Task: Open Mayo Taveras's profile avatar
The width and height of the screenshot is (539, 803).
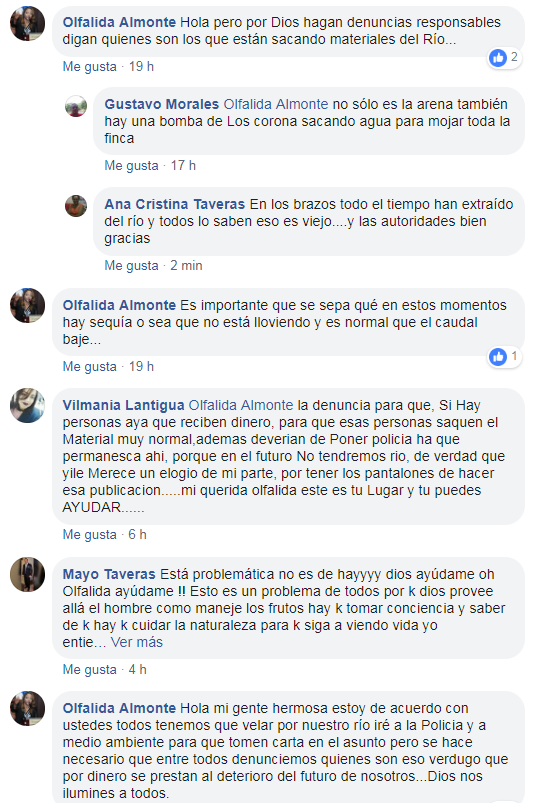Action: (x=28, y=575)
